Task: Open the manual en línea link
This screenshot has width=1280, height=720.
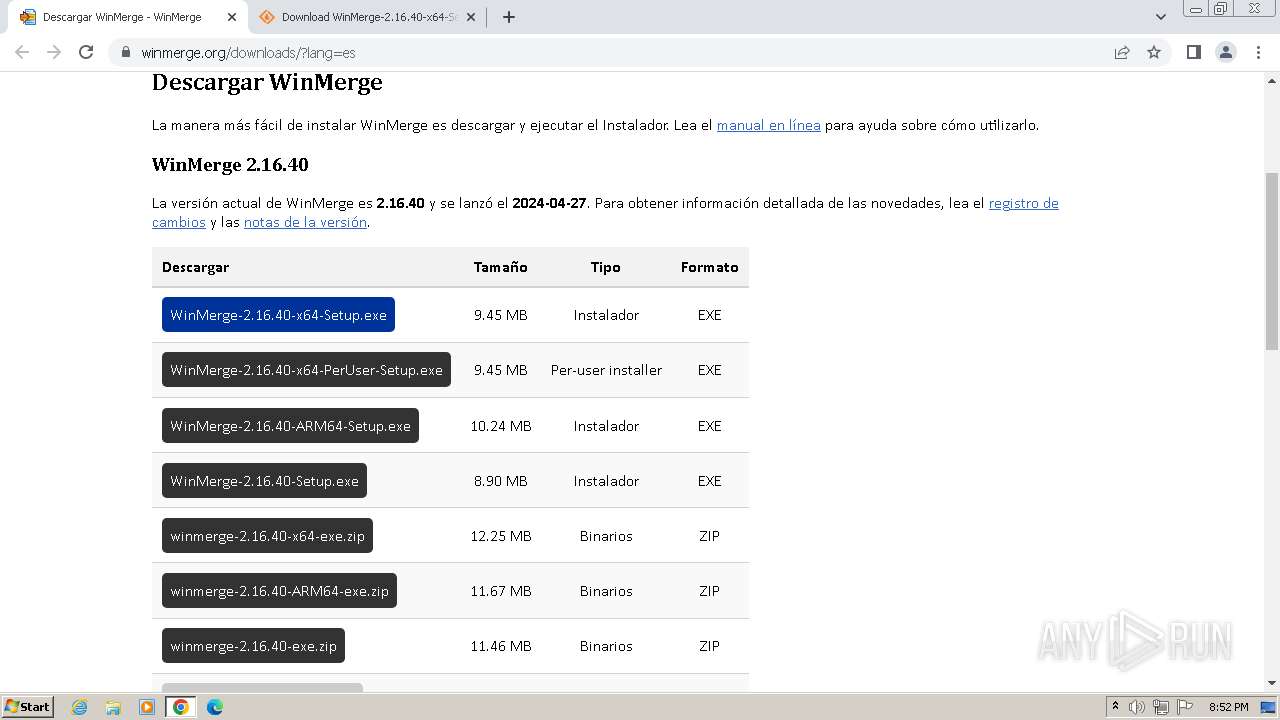Action: coord(768,125)
